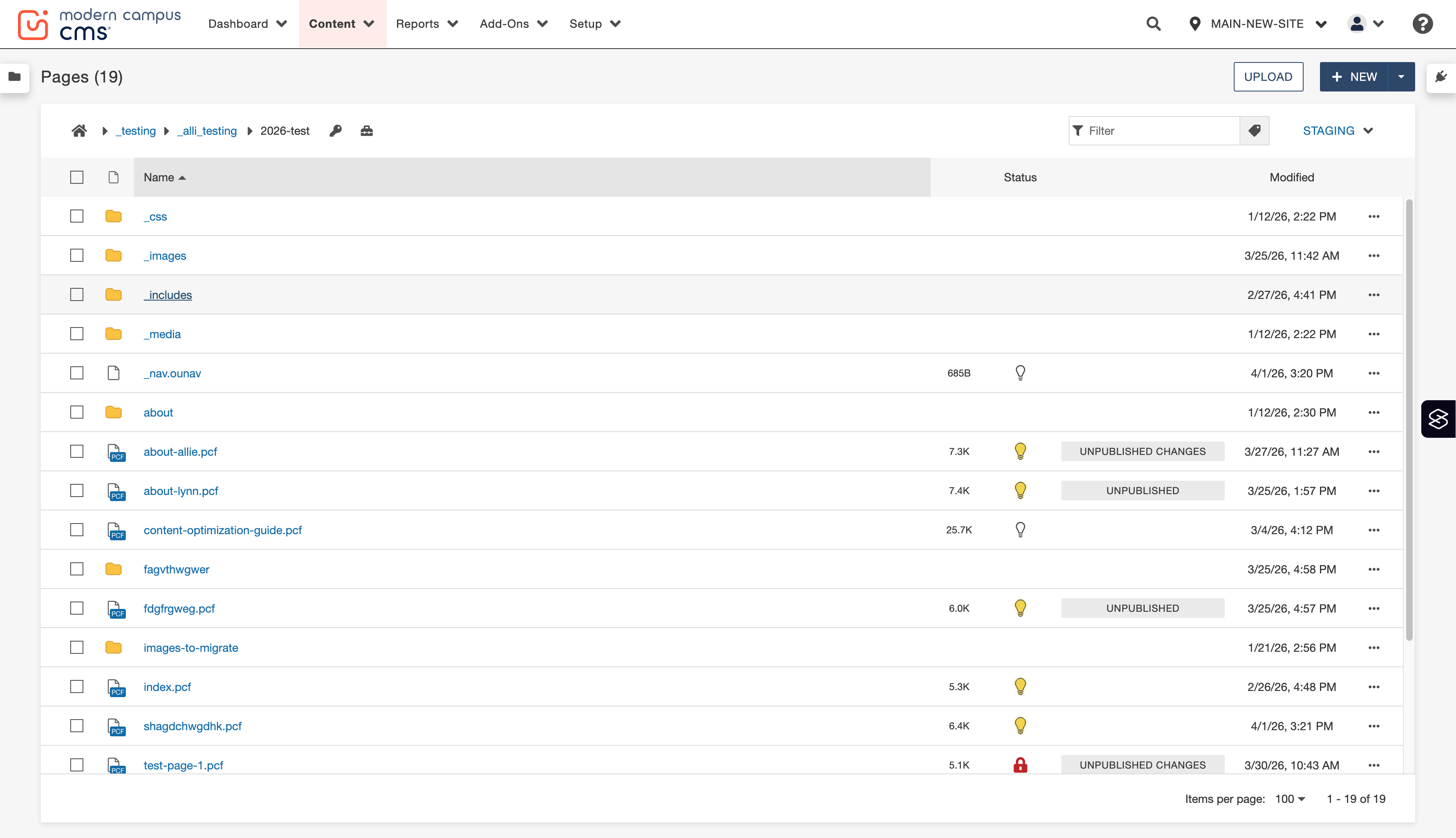Check the _nav.ounav checkbox
1456x838 pixels.
(76, 373)
